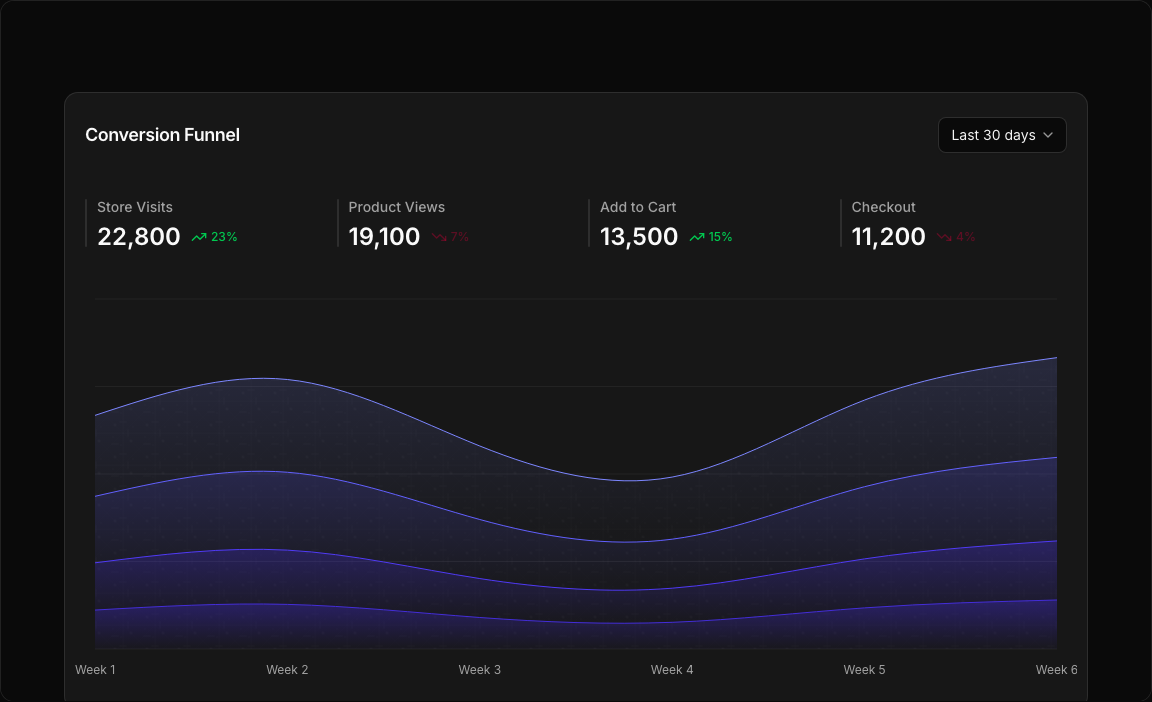Click the Week 3 axis label
Viewport: 1152px width, 702px height.
pyautogui.click(x=480, y=669)
